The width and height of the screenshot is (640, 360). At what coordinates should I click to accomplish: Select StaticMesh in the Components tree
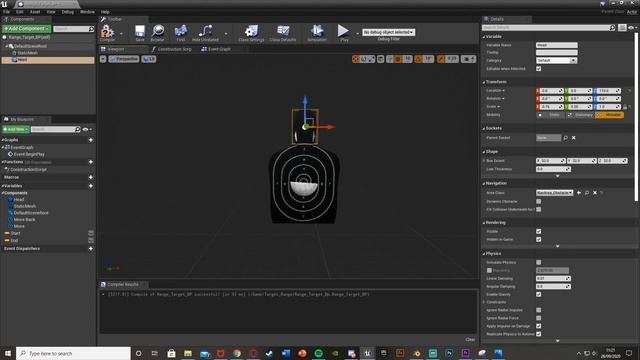[27, 53]
